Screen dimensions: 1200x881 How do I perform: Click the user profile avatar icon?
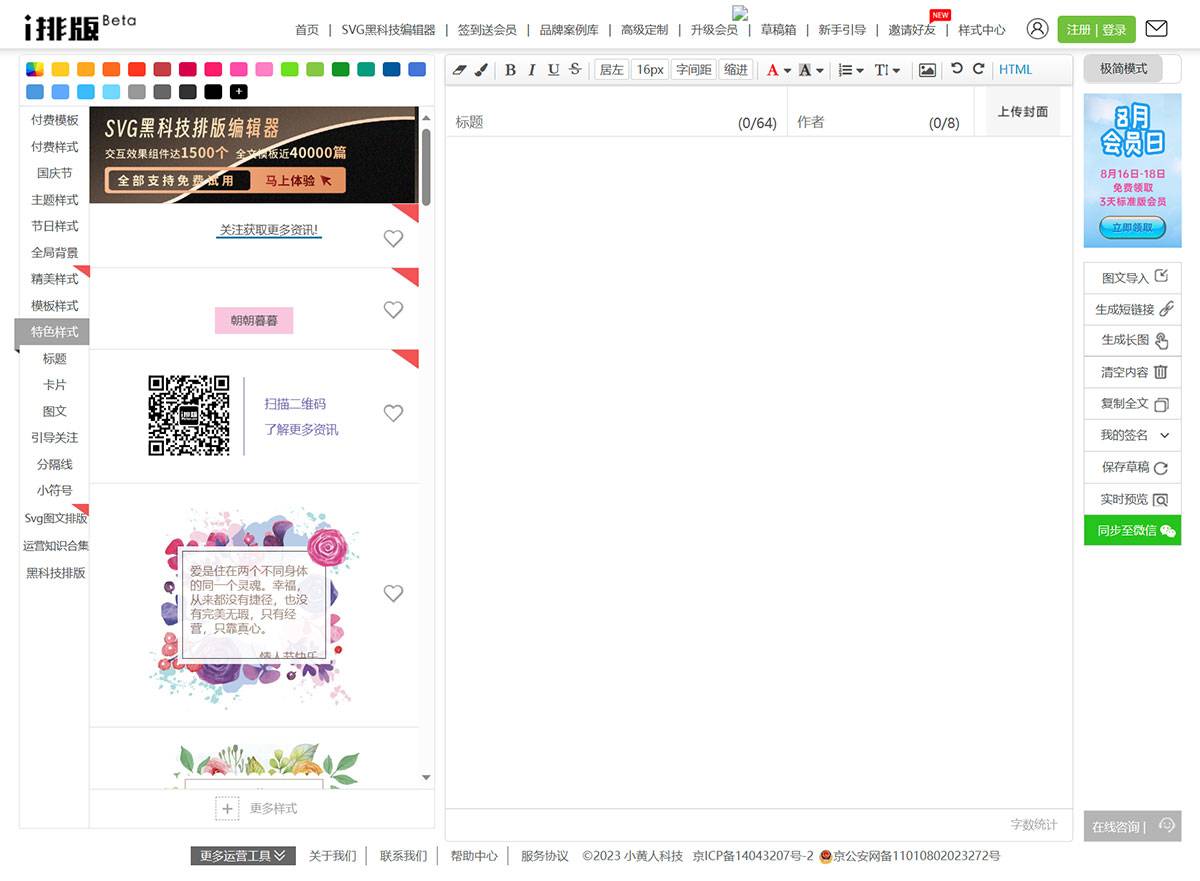[x=1038, y=29]
